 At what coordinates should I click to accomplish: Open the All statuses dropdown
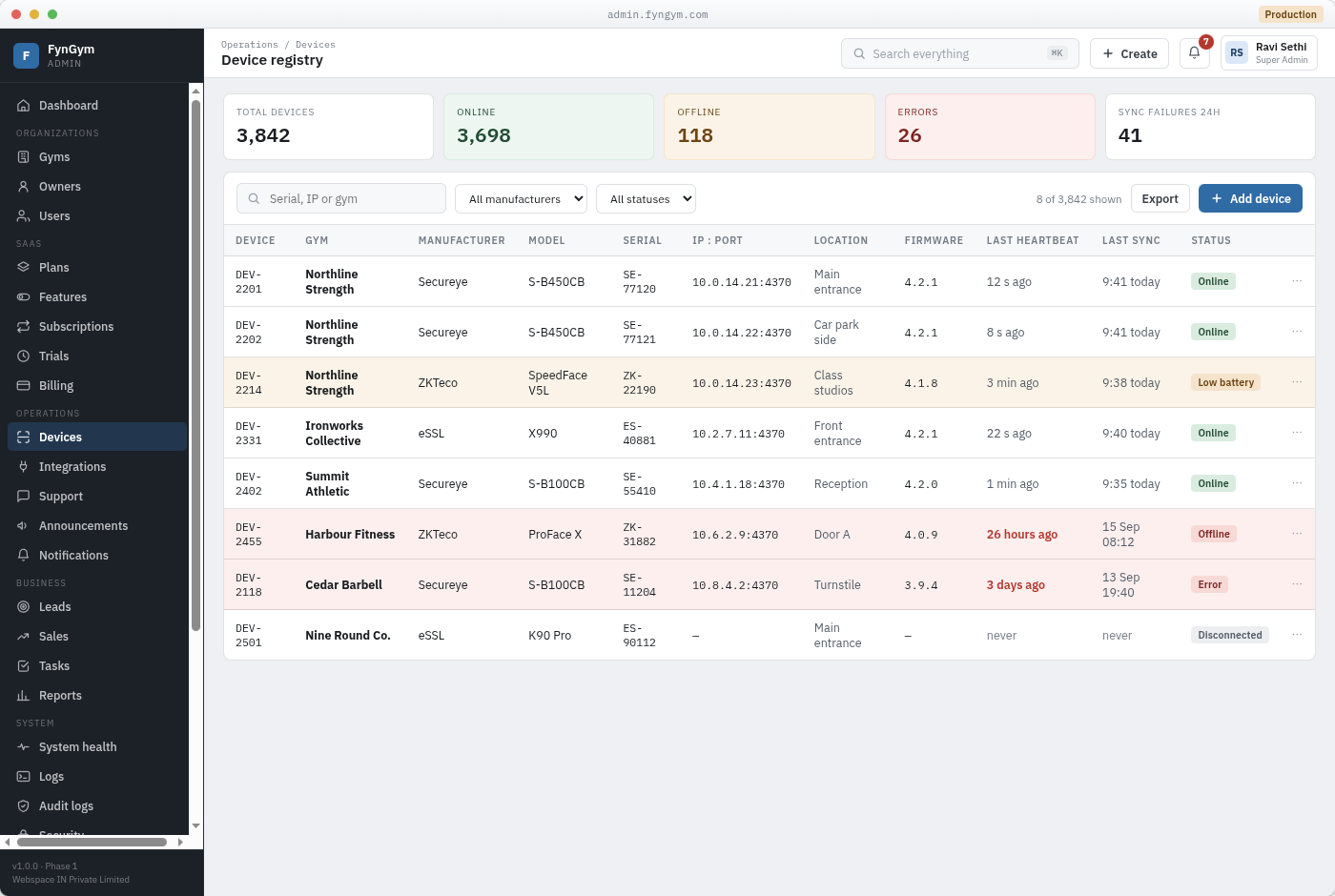[646, 198]
